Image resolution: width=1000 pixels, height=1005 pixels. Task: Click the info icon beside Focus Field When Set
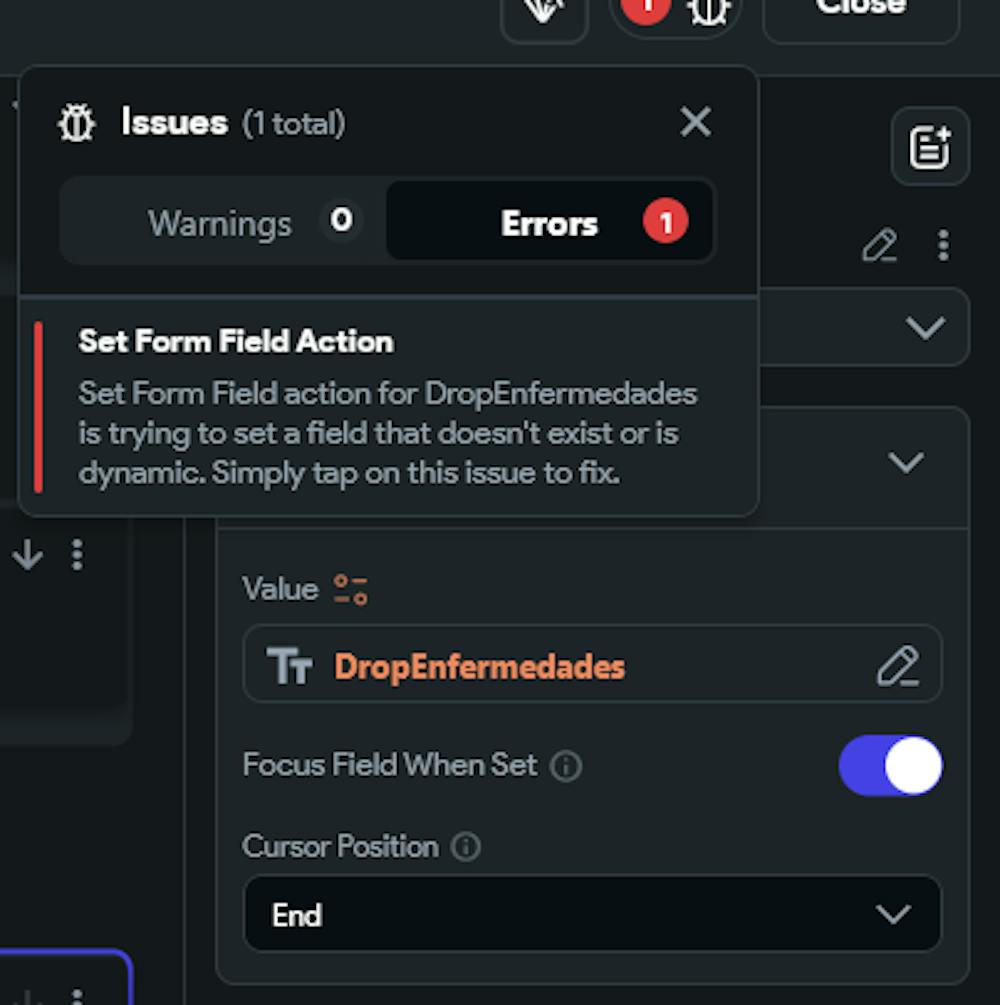click(x=566, y=766)
